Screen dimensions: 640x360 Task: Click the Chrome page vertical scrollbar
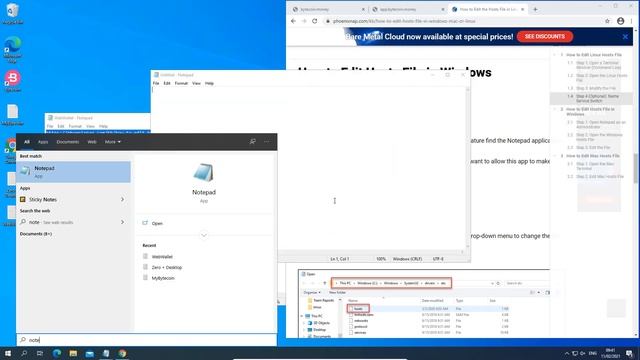pos(636,169)
